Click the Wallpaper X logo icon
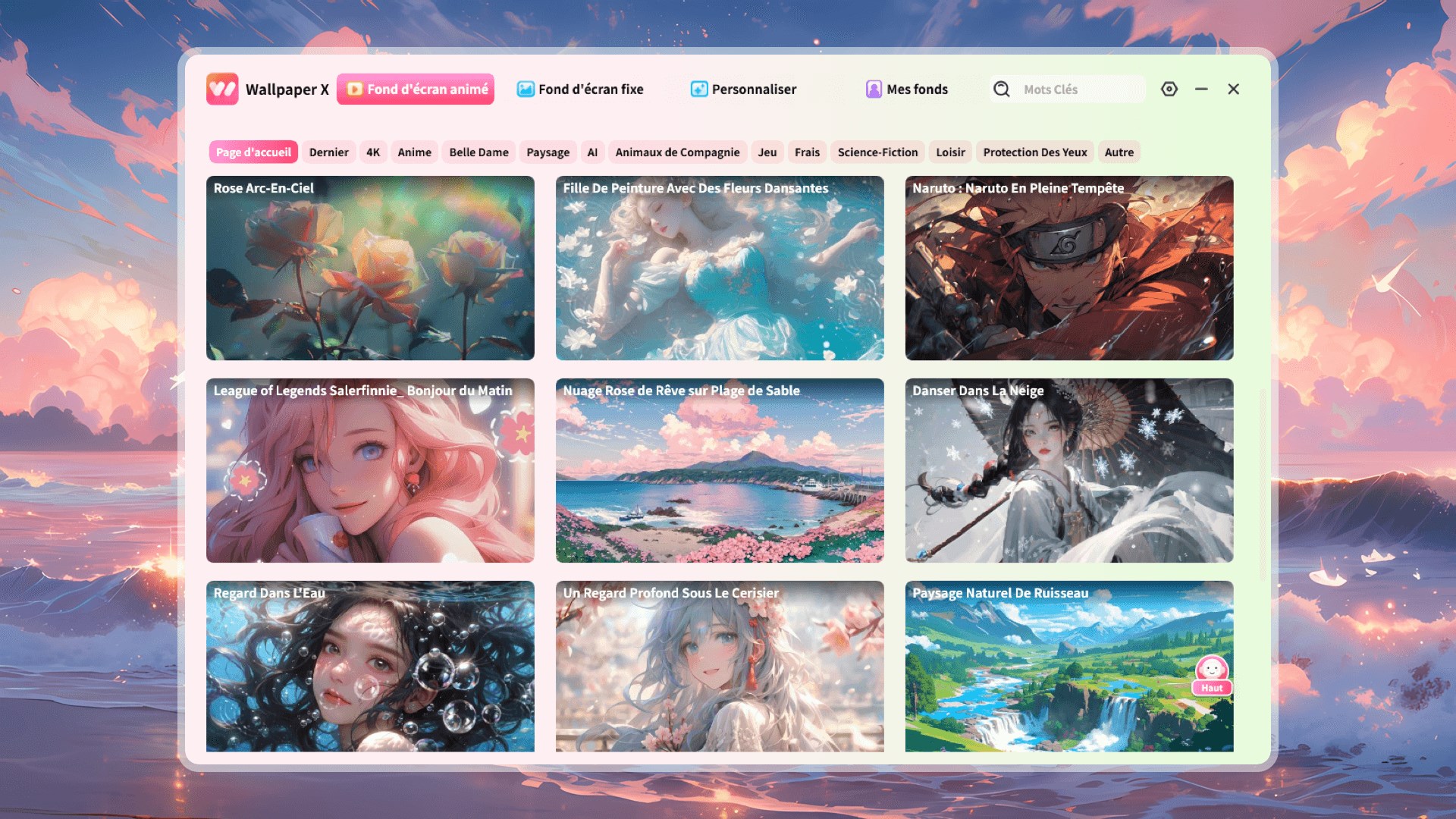The width and height of the screenshot is (1456, 819). point(222,89)
